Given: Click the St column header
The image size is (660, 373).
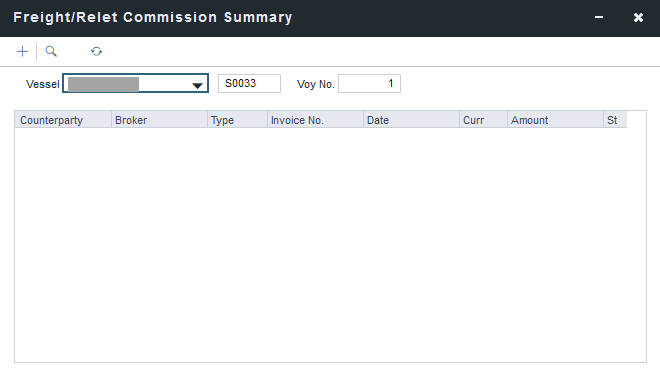Looking at the screenshot, I should (615, 120).
